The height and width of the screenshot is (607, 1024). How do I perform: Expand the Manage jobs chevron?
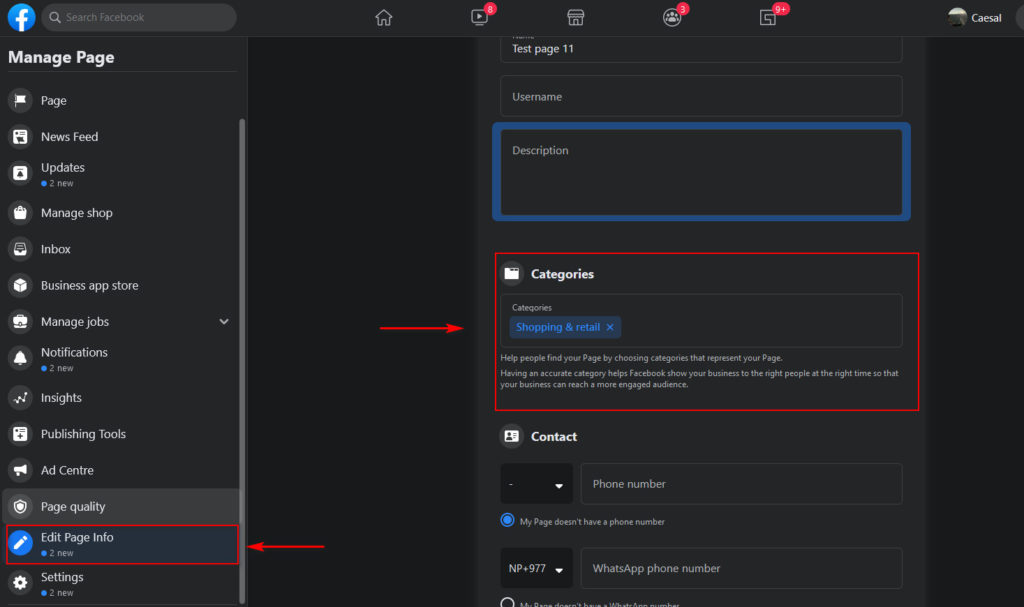[224, 321]
